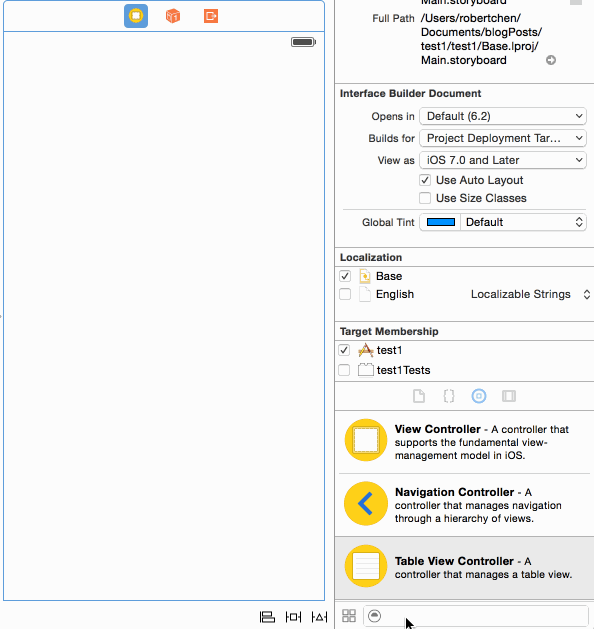
Task: Select the Exit dock icon
Action: pos(211,16)
